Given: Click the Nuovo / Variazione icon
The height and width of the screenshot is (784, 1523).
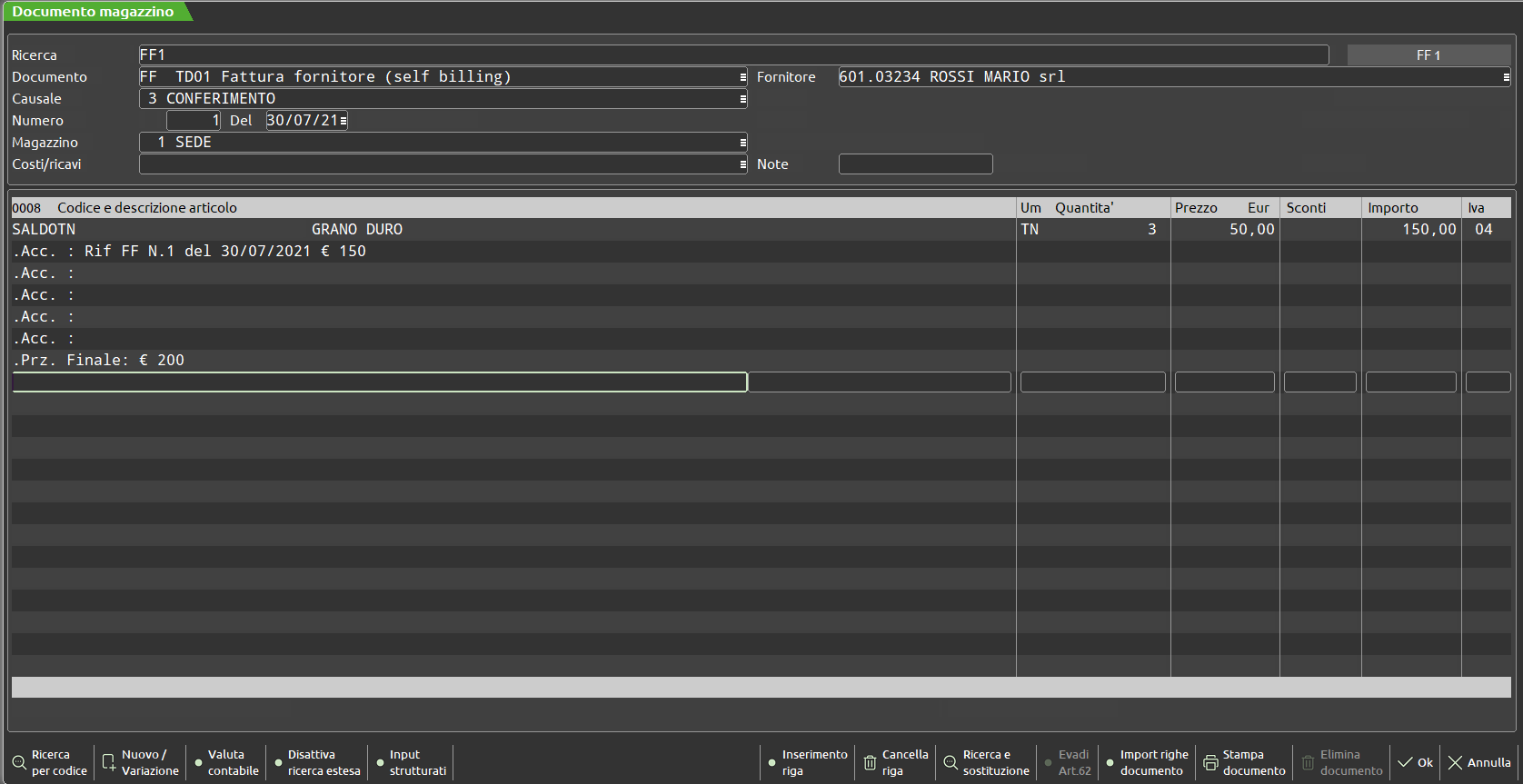Looking at the screenshot, I should tap(109, 763).
